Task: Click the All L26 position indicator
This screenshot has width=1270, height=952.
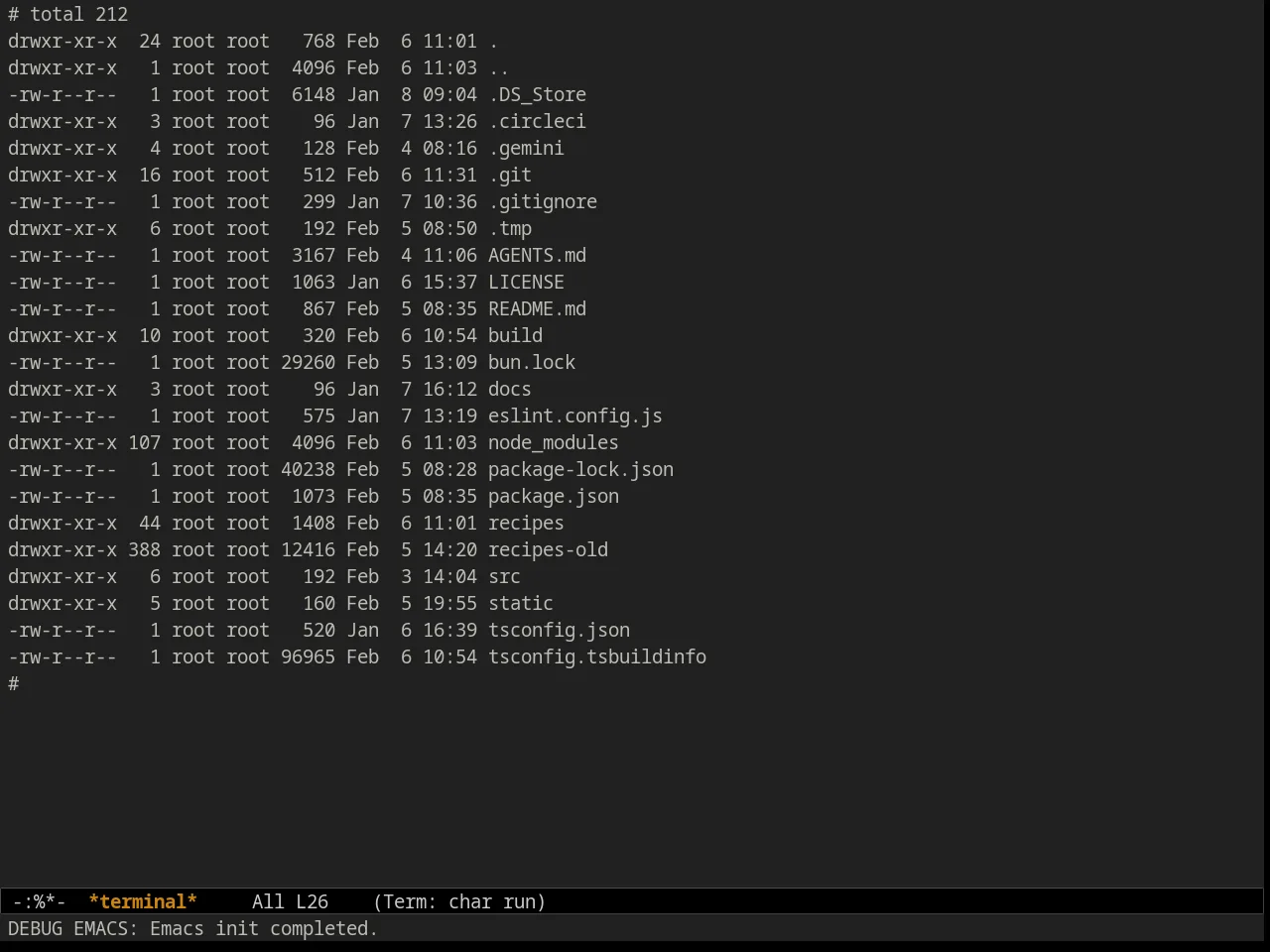Action: [290, 901]
